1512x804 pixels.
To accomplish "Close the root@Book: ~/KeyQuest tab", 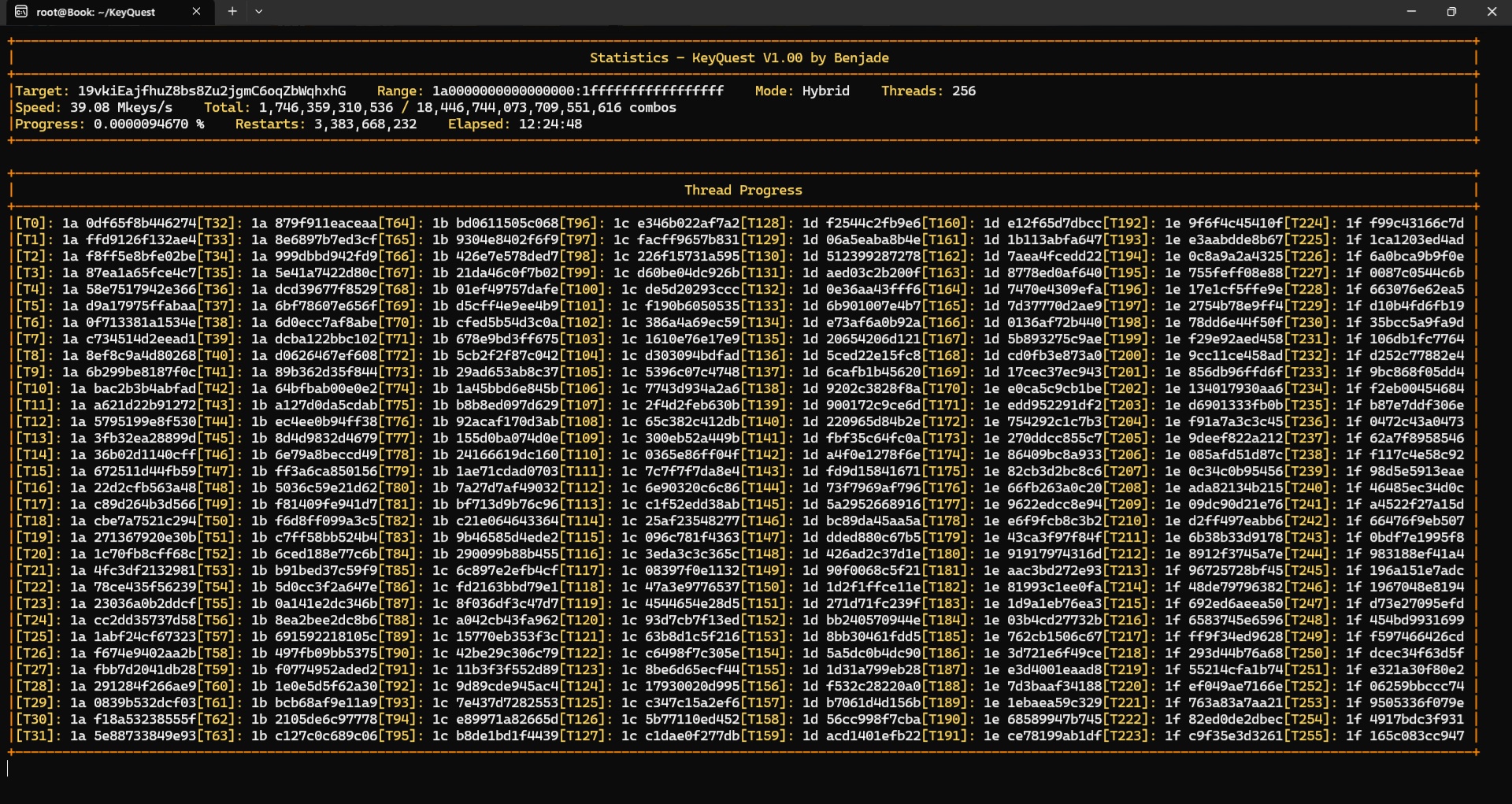I will pos(196,12).
